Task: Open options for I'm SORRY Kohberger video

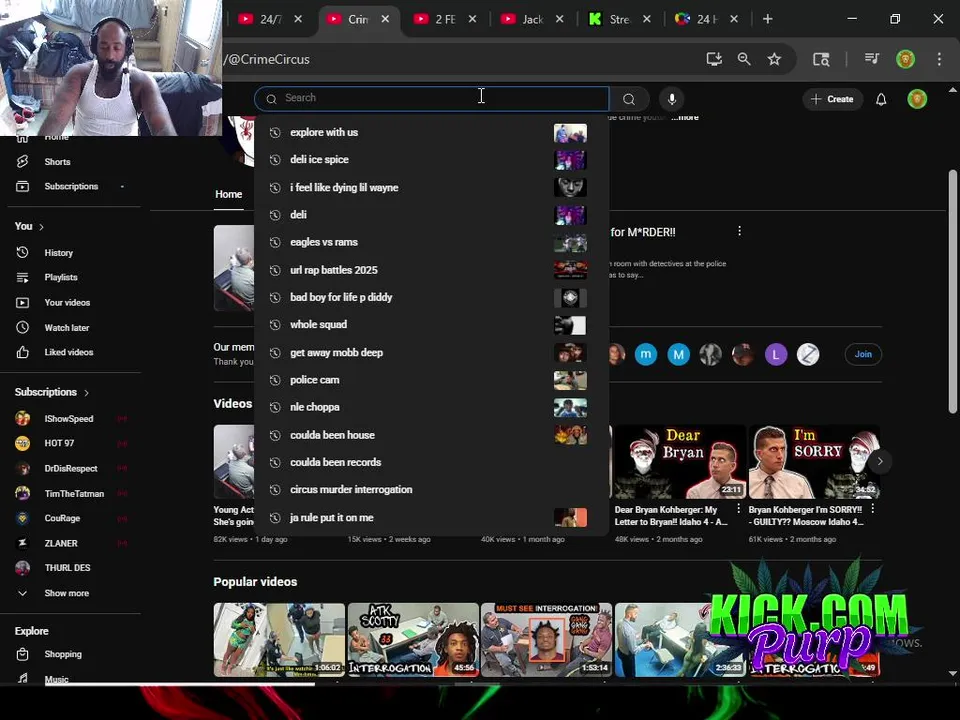Action: coord(873,509)
